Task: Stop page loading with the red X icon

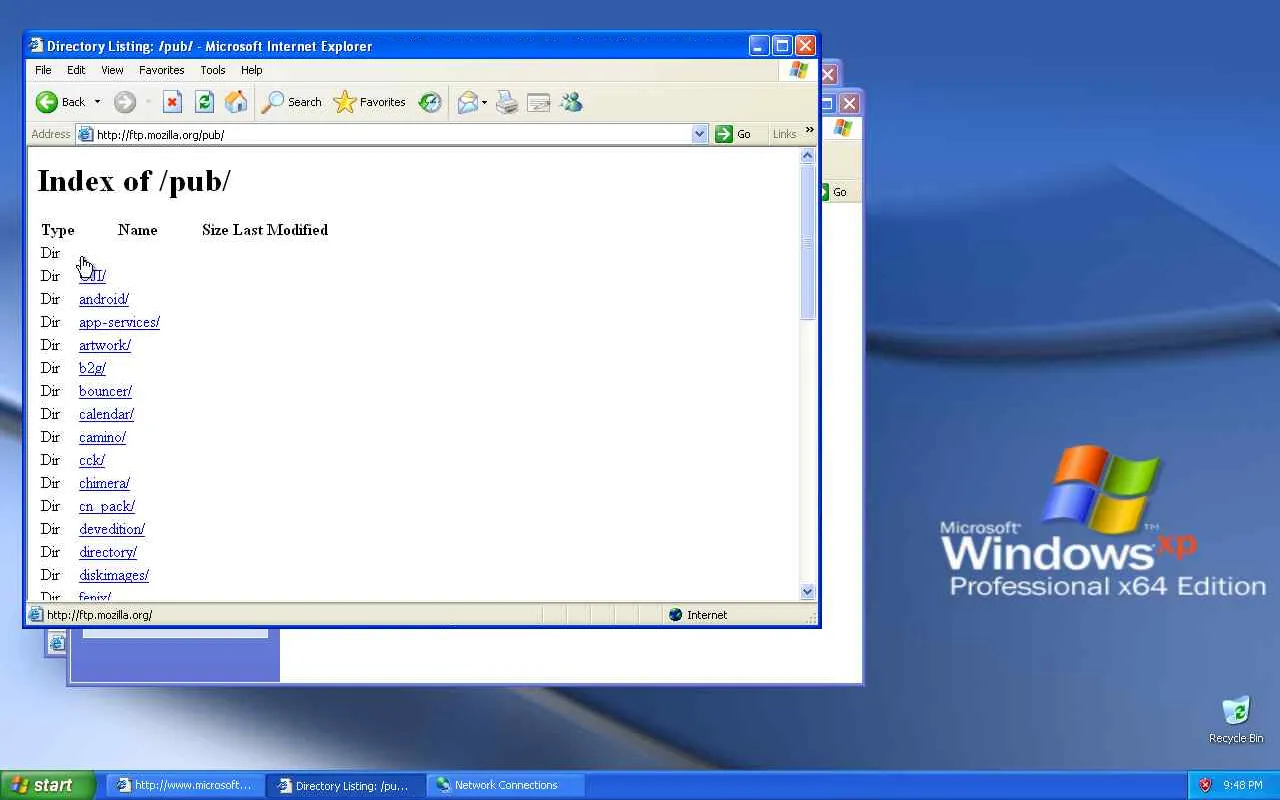Action: [172, 102]
